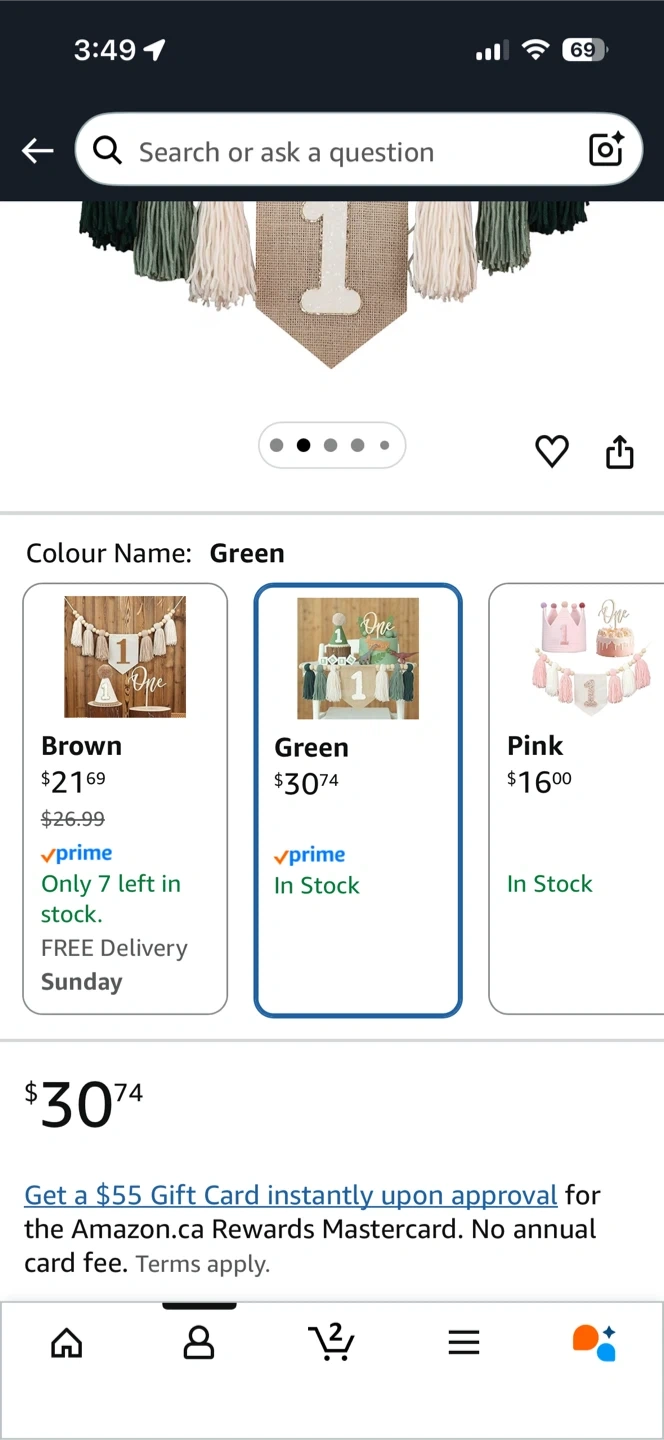Open the Home tab icon
Viewport: 664px width, 1440px height.
tap(67, 1343)
